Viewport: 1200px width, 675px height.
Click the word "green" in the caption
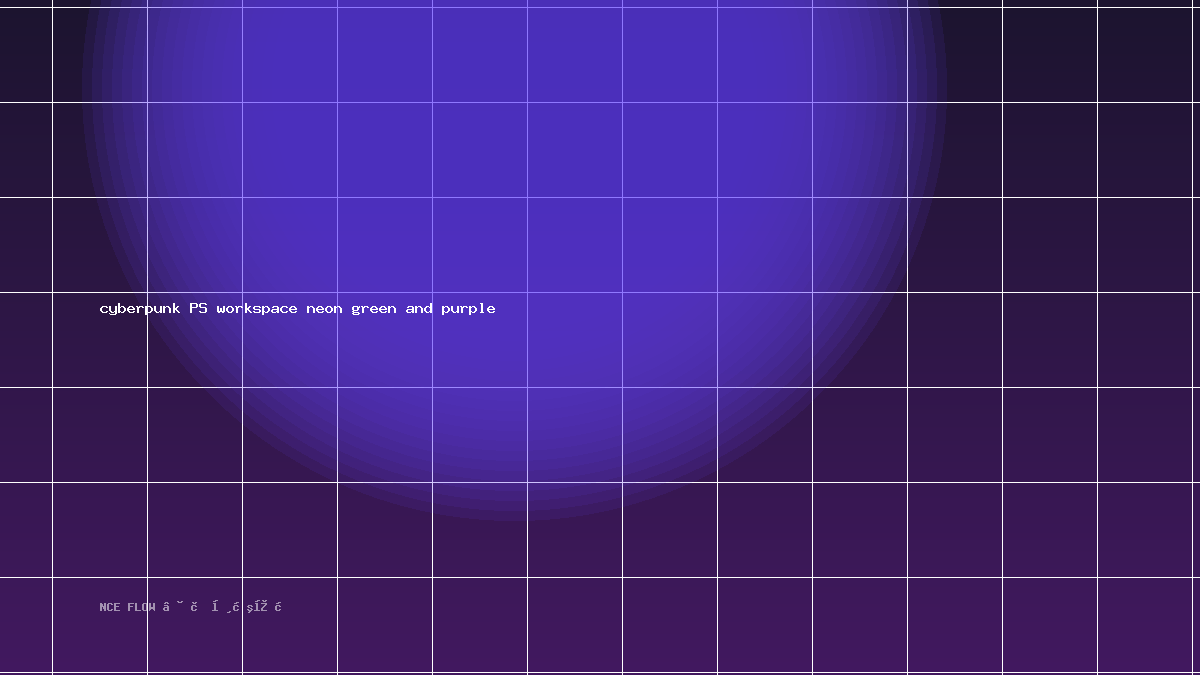pyautogui.click(x=374, y=309)
